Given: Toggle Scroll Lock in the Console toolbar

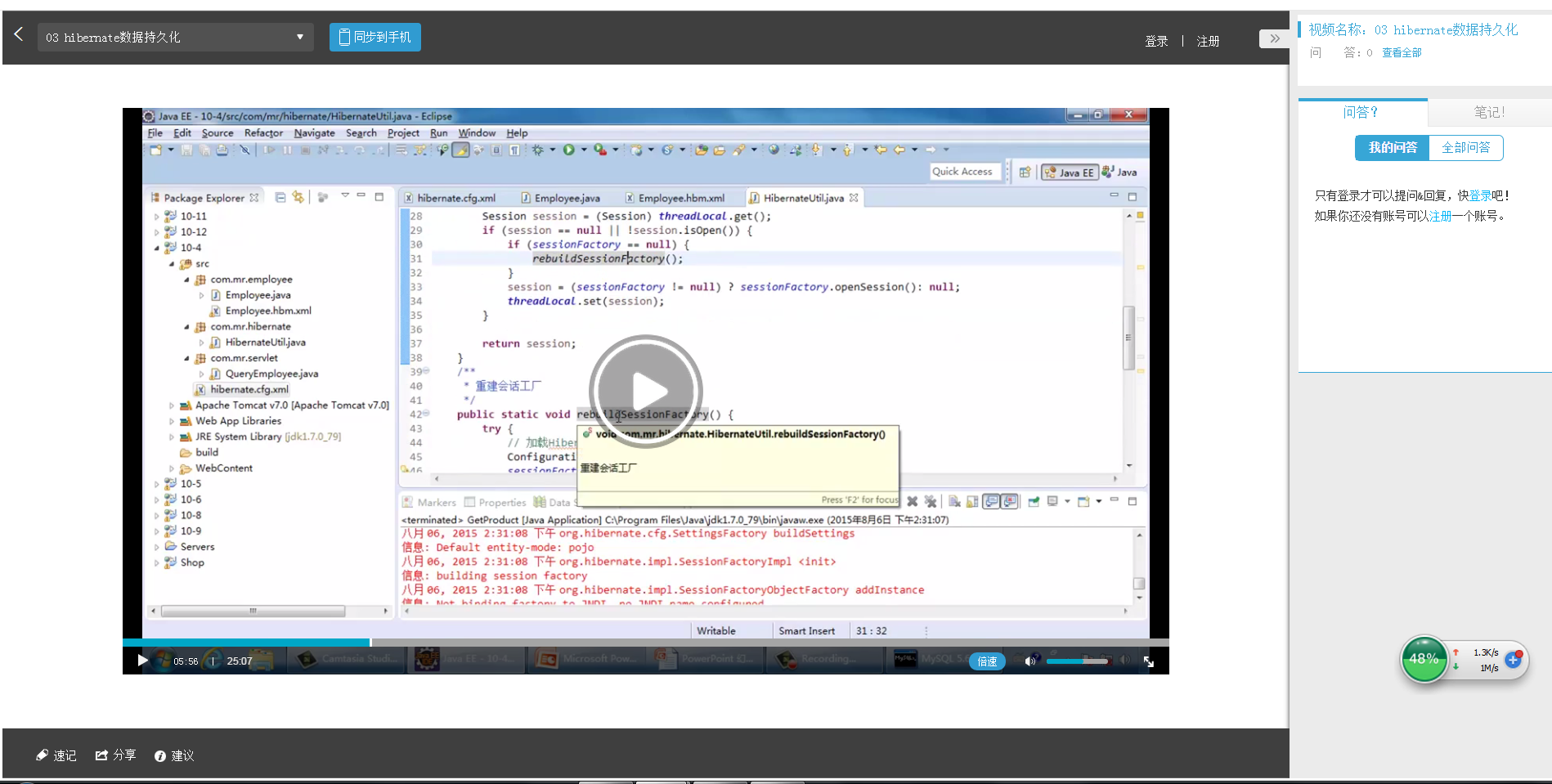Looking at the screenshot, I should coord(972,501).
